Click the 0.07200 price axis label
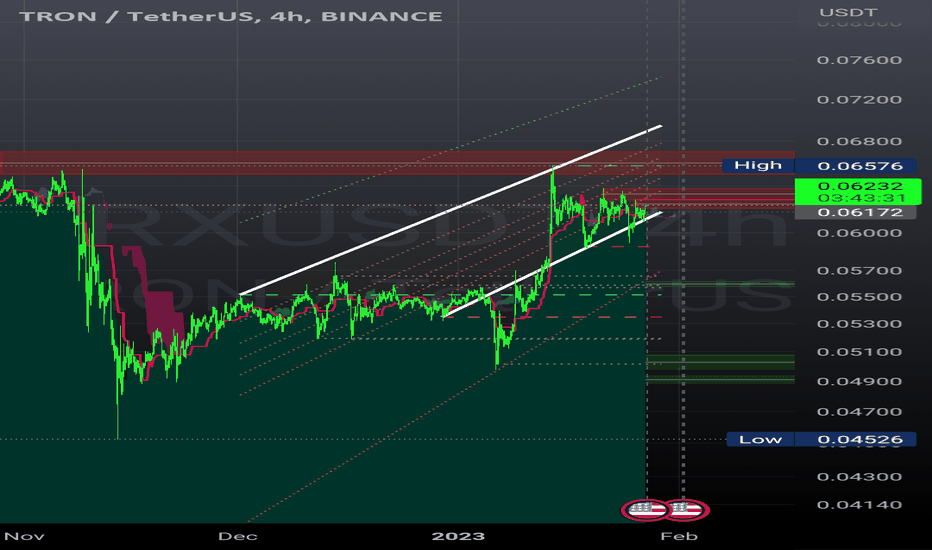The height and width of the screenshot is (550, 932). coord(859,100)
